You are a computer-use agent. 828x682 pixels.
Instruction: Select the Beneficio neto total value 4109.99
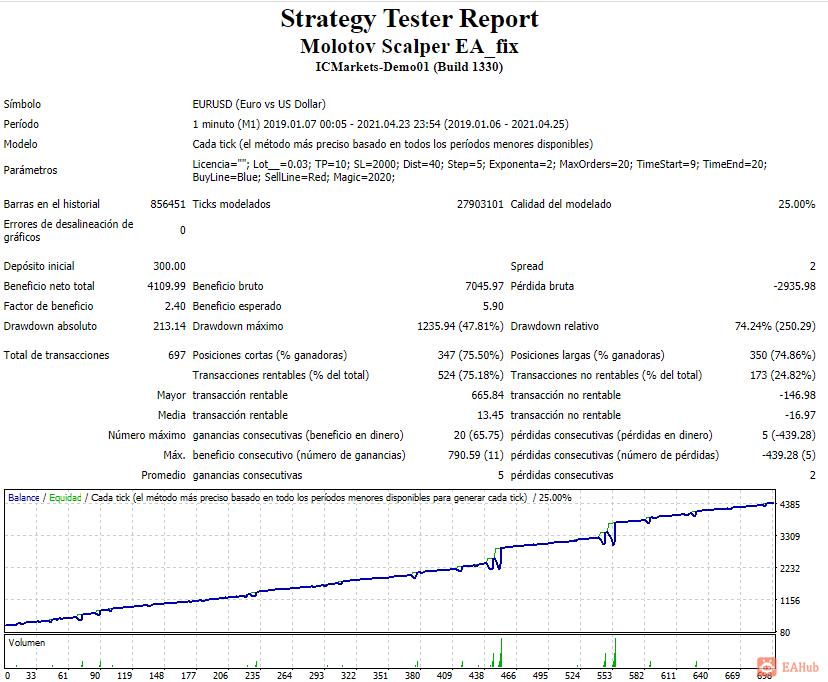click(166, 286)
